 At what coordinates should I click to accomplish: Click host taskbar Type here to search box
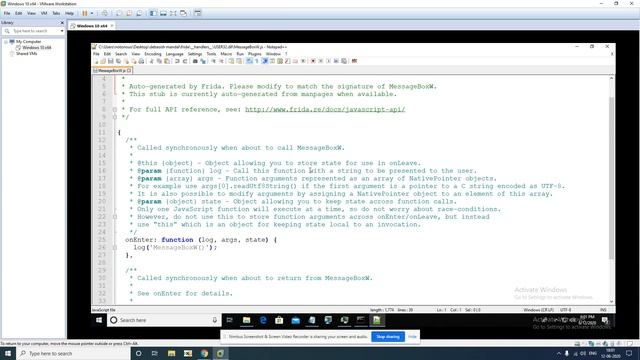coord(73,353)
